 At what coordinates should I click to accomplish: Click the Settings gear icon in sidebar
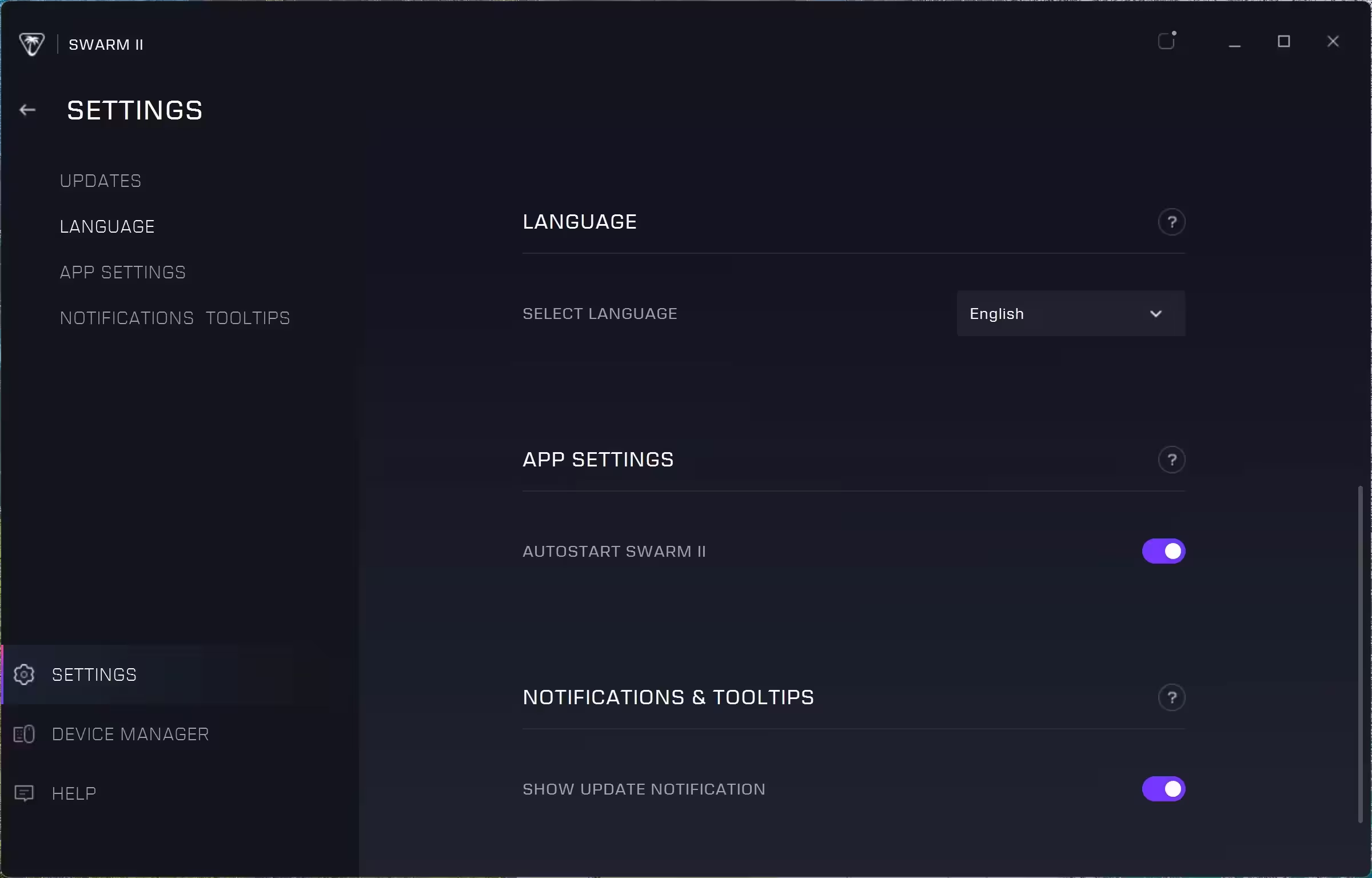pyautogui.click(x=24, y=675)
